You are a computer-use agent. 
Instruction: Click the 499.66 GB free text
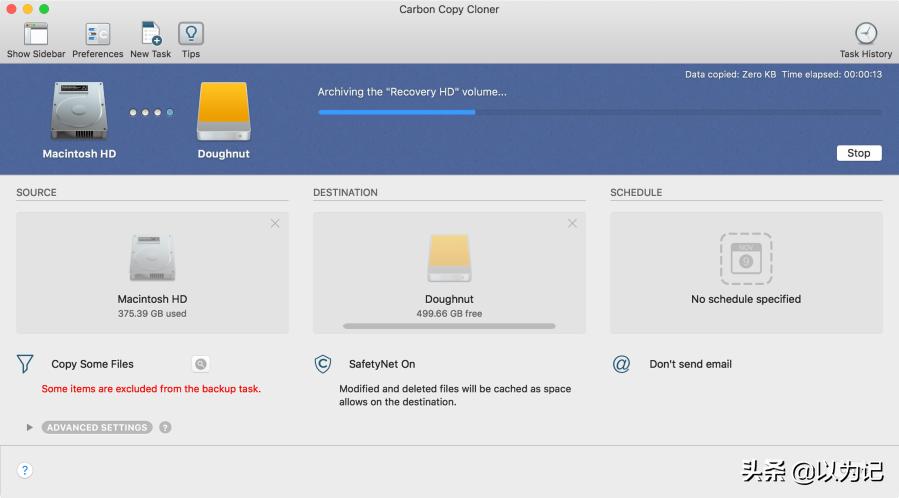tap(449, 313)
